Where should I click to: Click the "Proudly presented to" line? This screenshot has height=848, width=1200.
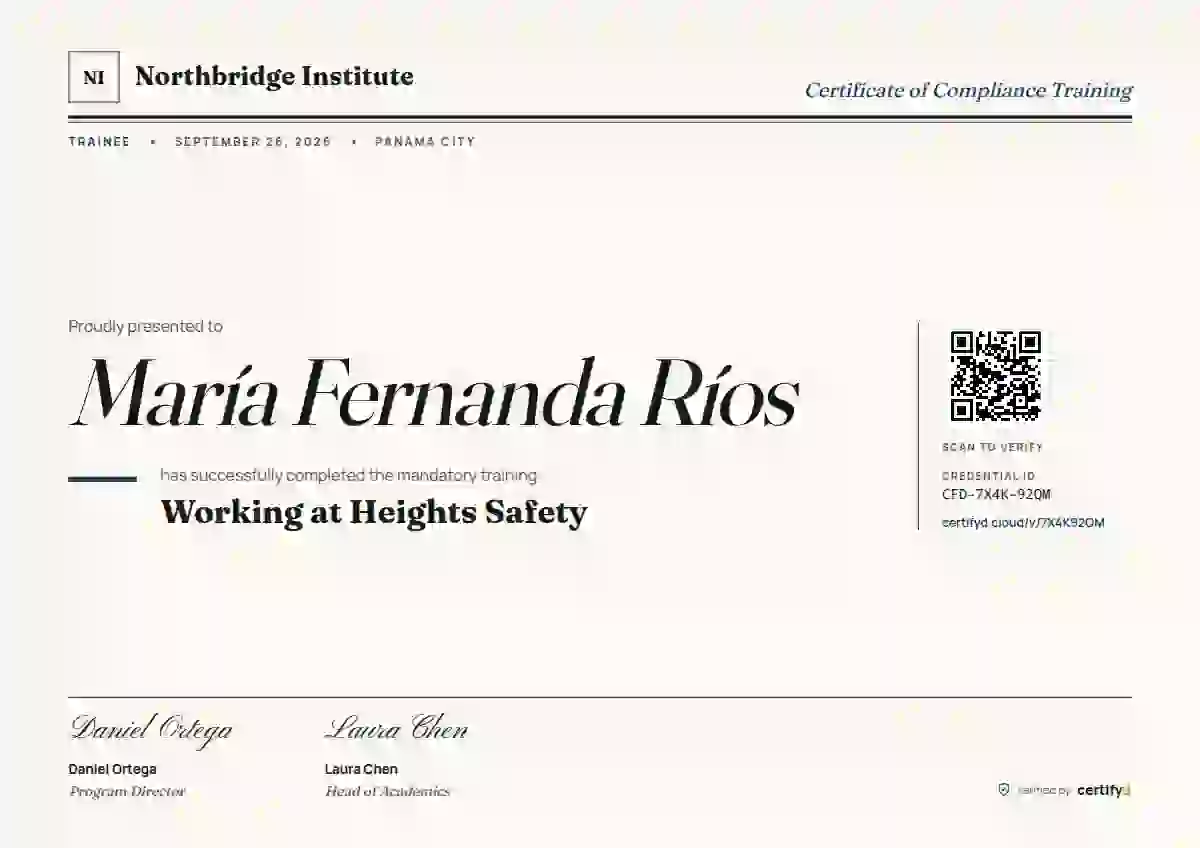point(146,326)
